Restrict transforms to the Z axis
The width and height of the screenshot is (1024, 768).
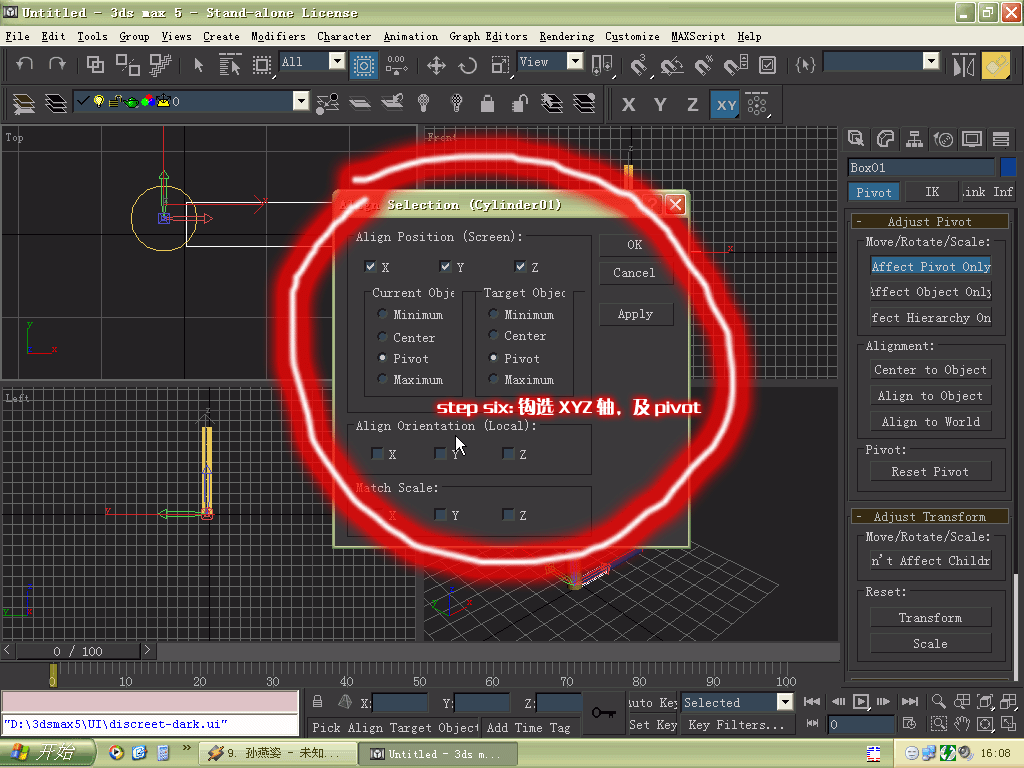click(x=692, y=104)
